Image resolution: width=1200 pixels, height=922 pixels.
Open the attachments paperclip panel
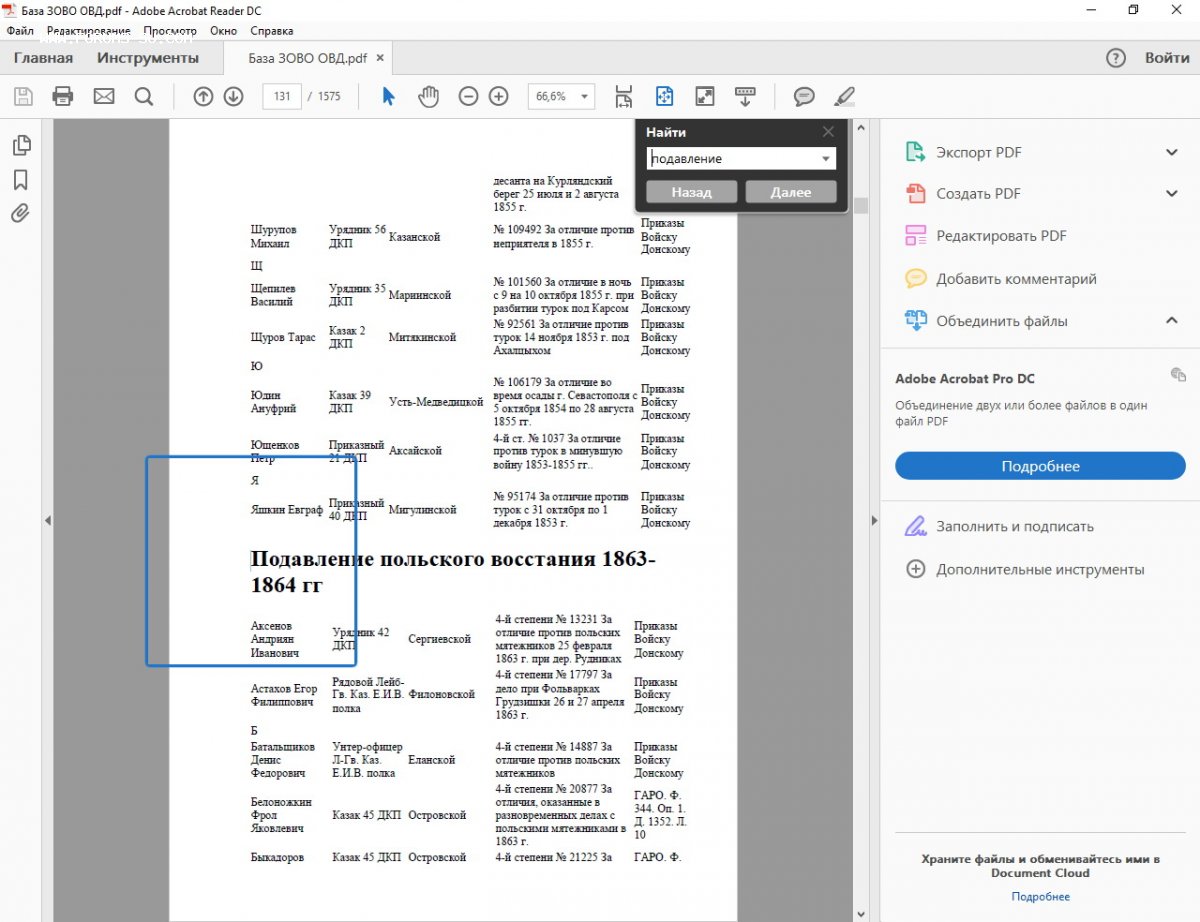[x=20, y=213]
